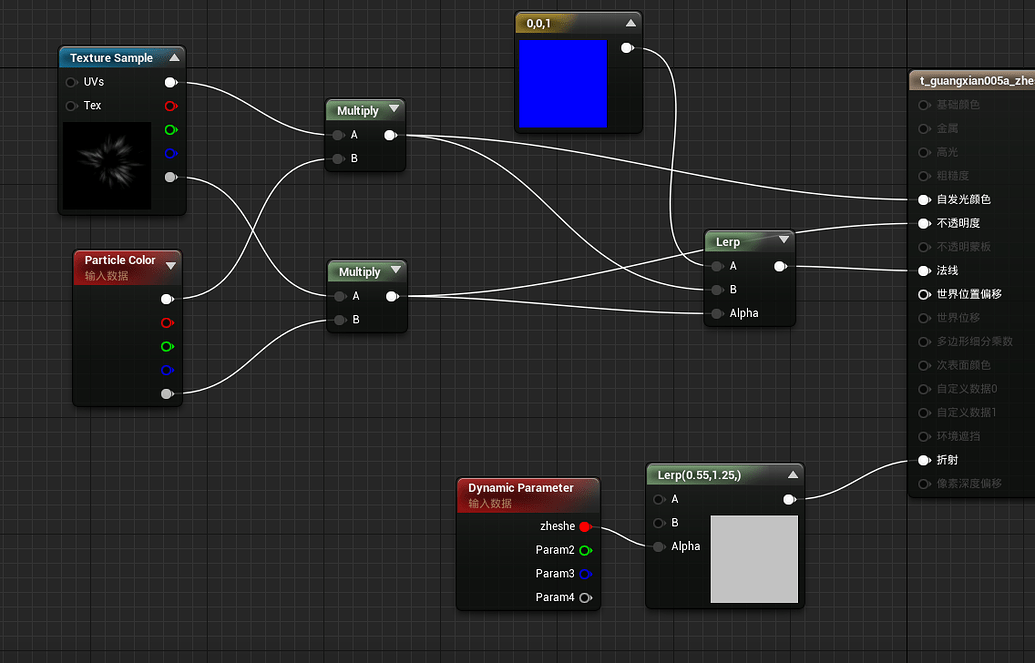Collapse the Texture Sample node header arrow
The width and height of the screenshot is (1035, 663).
175,57
